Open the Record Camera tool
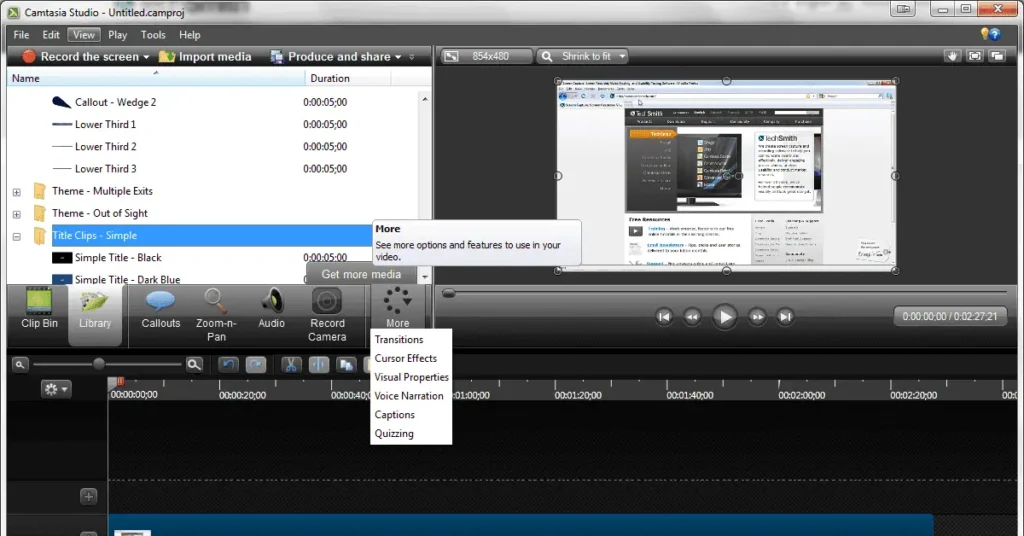Viewport: 1024px width, 536px height. [x=327, y=315]
